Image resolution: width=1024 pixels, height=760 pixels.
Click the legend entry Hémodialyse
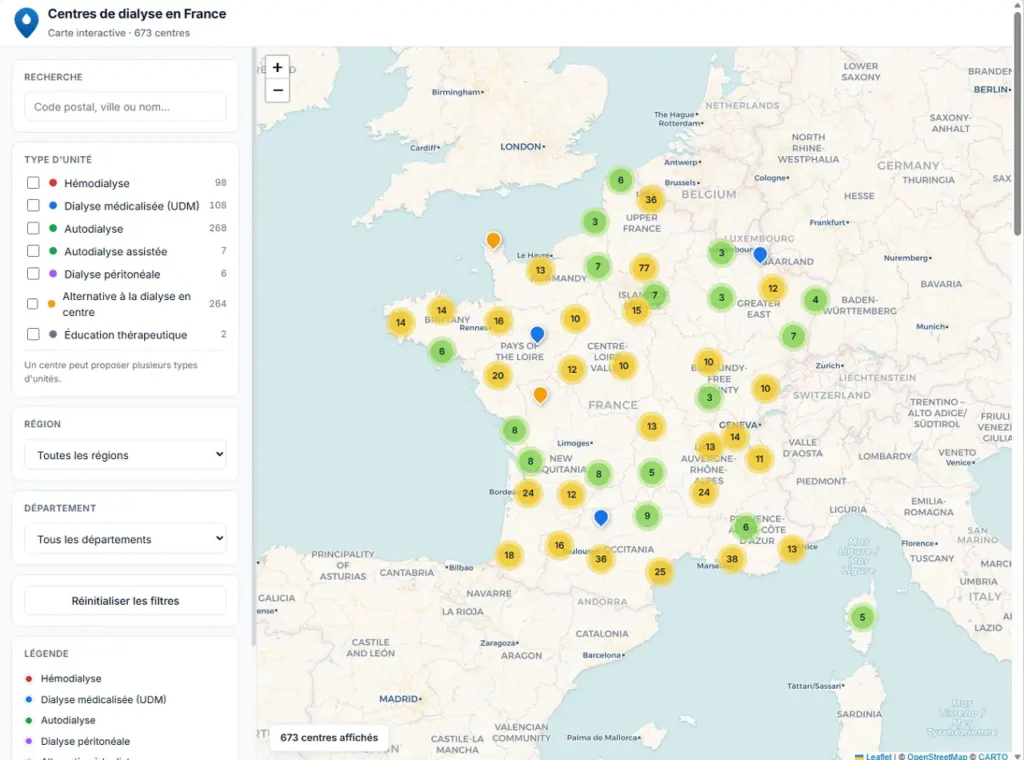click(x=71, y=678)
